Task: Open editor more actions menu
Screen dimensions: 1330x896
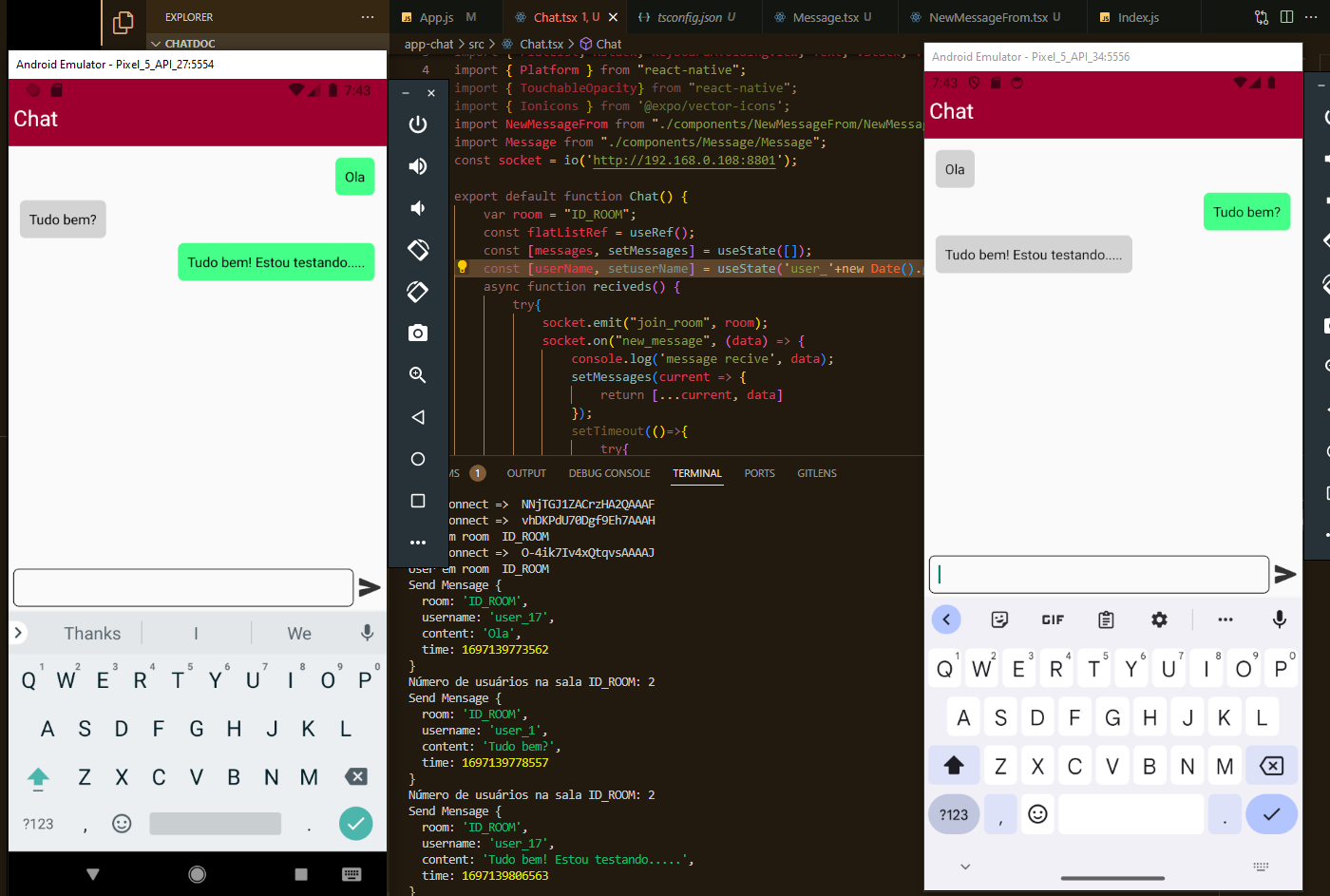Action: pos(1312,17)
